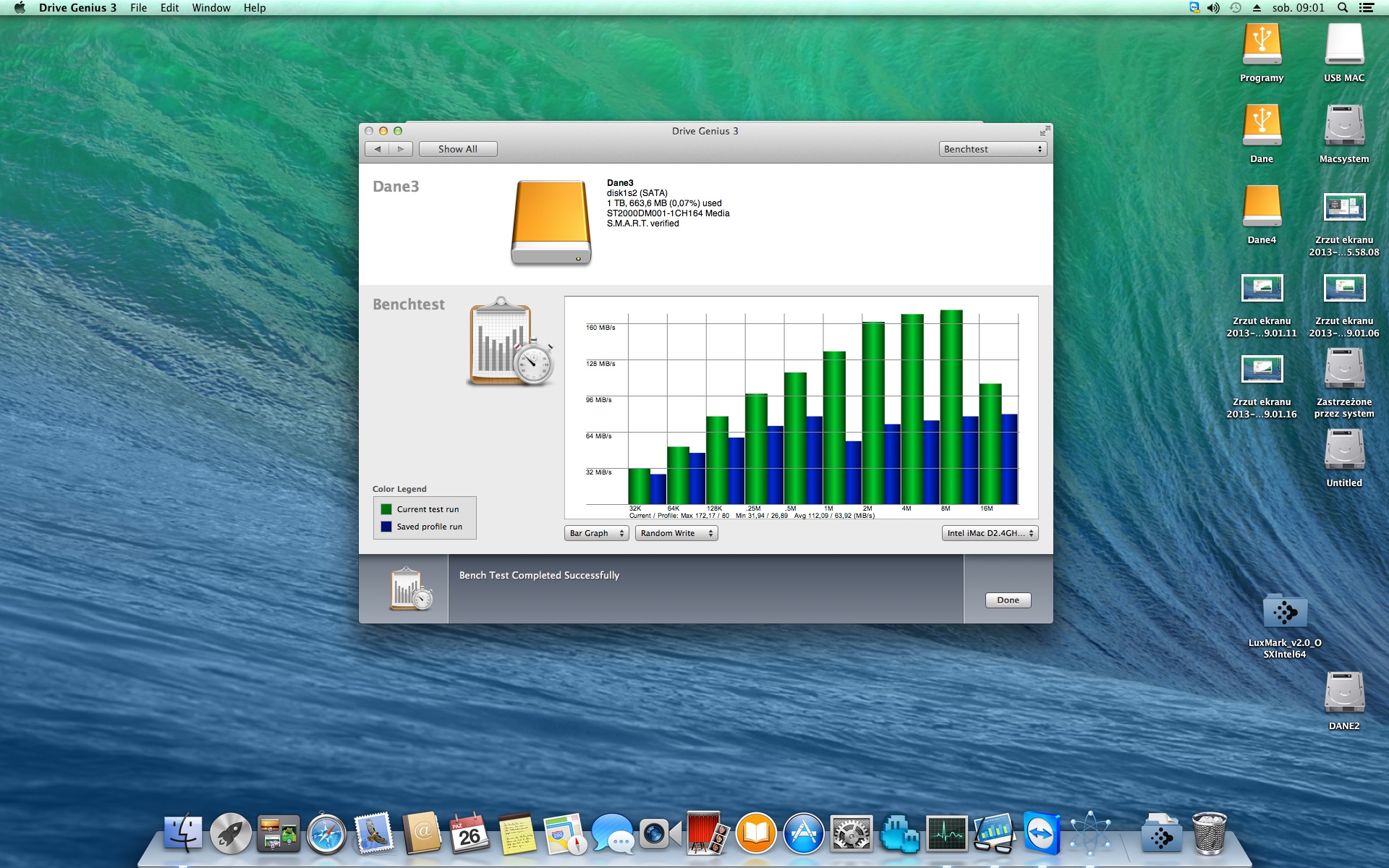
Task: Click the Time Machine menu bar icon
Action: (1236, 8)
